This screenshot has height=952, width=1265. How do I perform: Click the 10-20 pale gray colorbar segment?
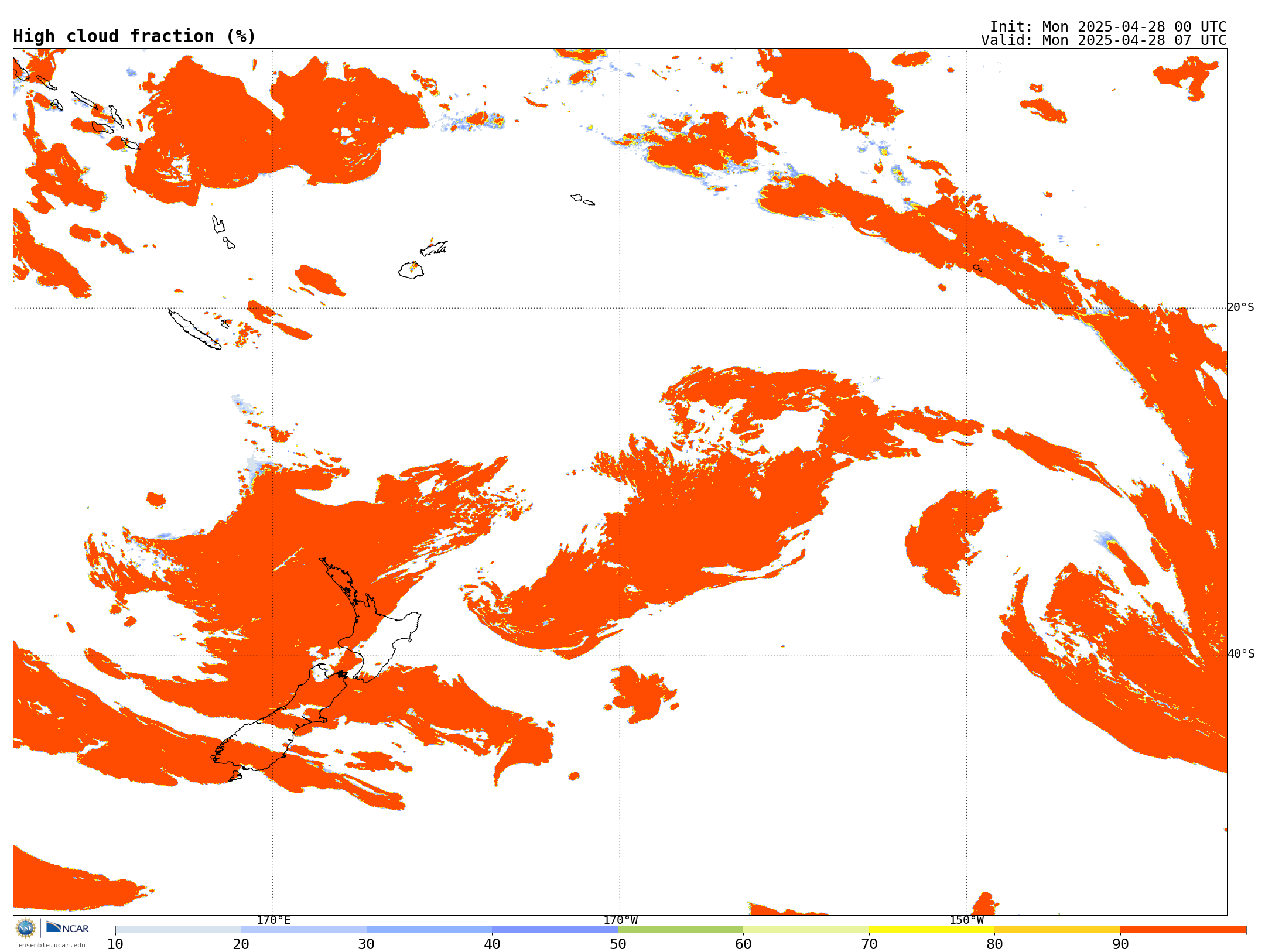pos(178,930)
